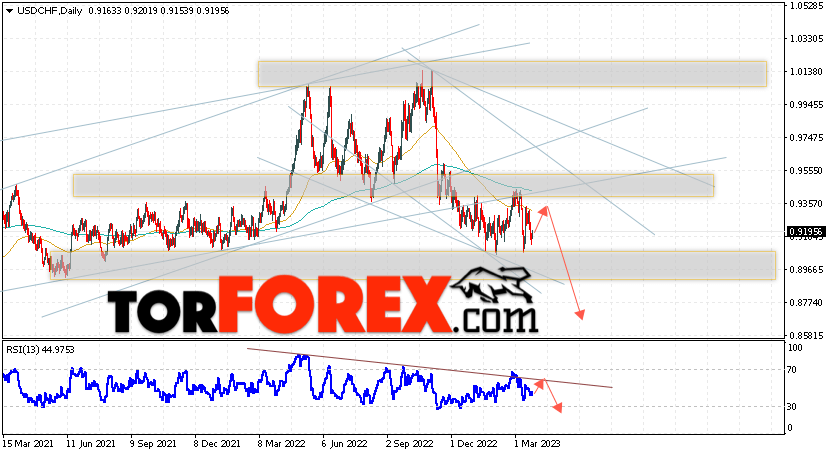Click the 0.87740 price axis label
This screenshot has height=455, width=830.
807,303
